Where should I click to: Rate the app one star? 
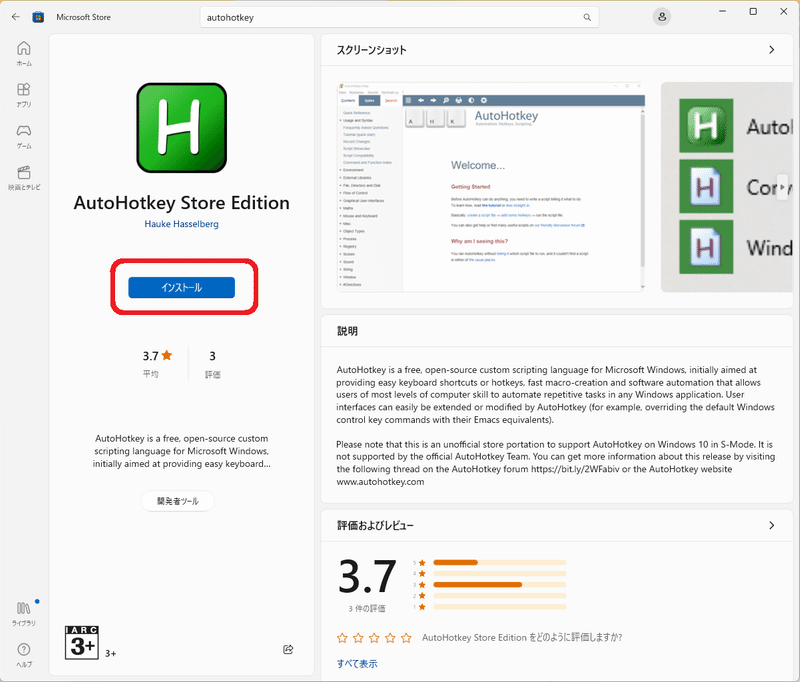[342, 638]
